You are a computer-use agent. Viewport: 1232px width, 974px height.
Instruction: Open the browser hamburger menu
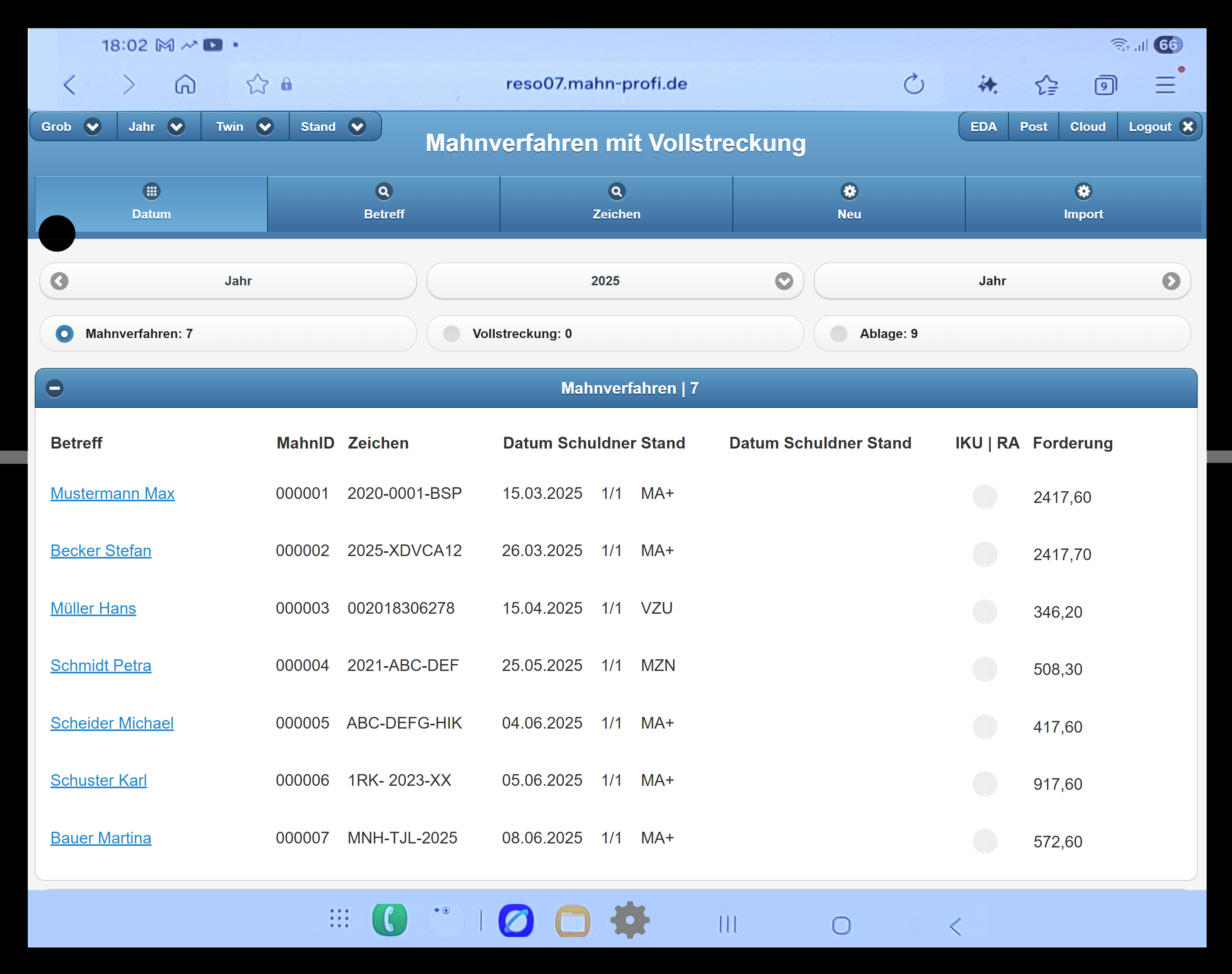[1165, 85]
